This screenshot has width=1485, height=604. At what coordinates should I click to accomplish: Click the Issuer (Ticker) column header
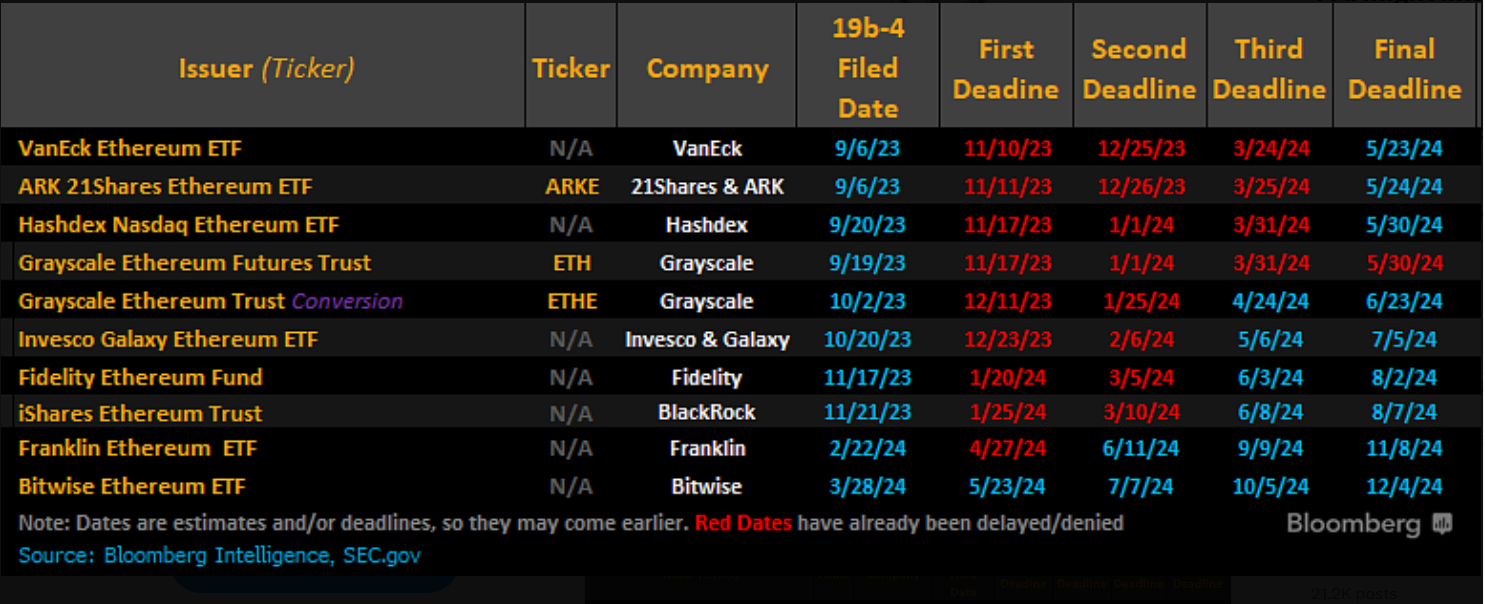pos(266,68)
